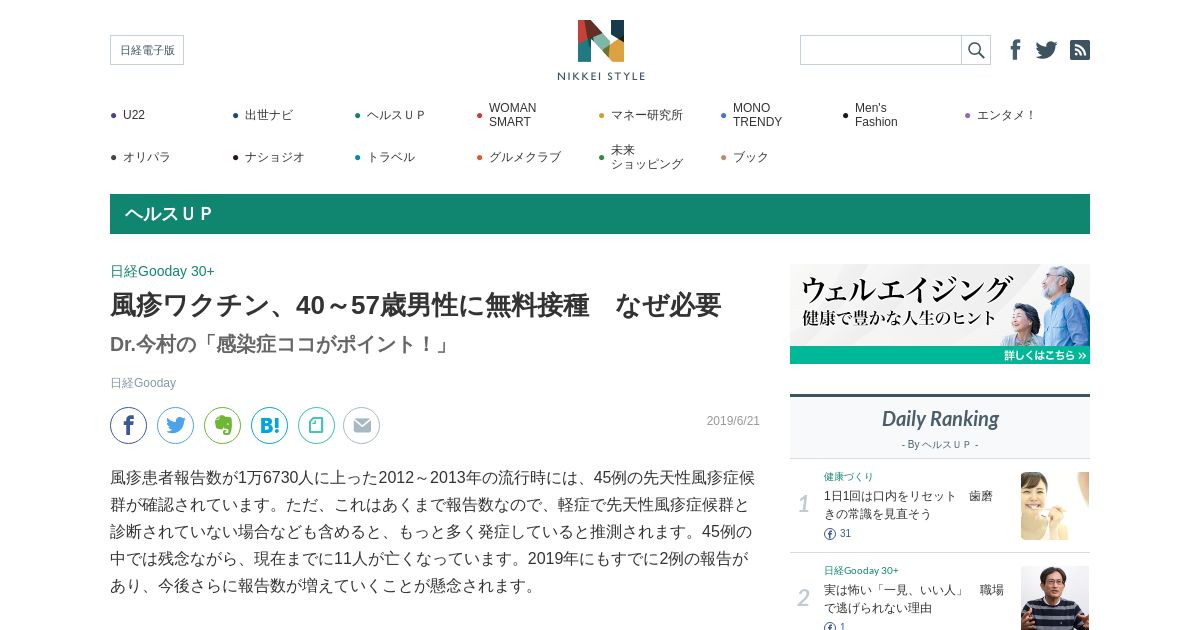
Task: Save article to Evernote
Action: click(222, 425)
